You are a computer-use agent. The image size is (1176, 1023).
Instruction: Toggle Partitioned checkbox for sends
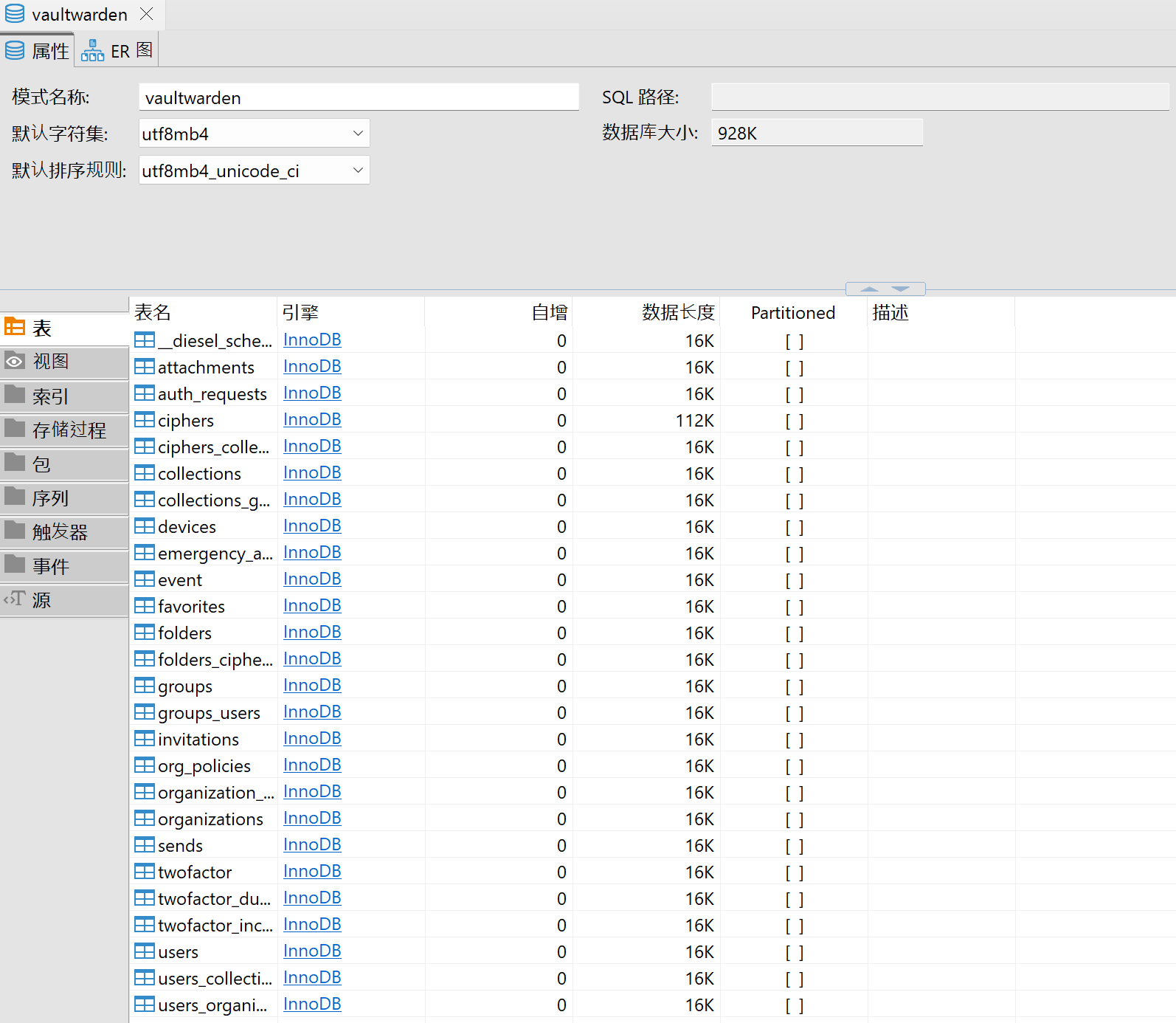coord(795,846)
